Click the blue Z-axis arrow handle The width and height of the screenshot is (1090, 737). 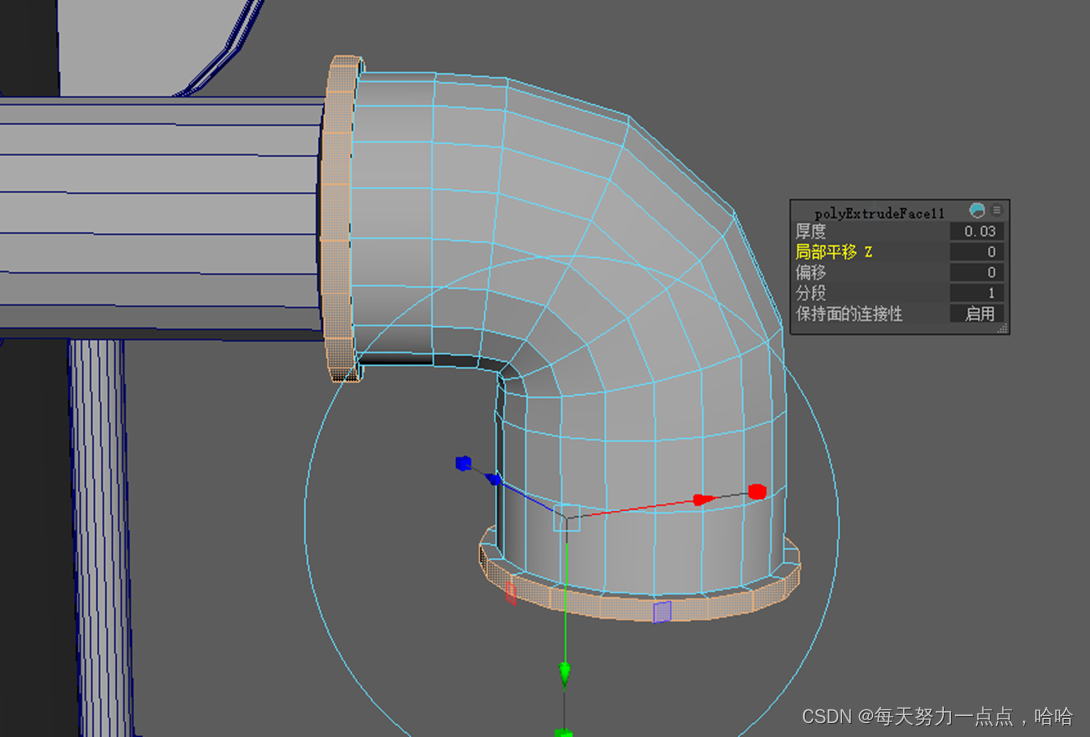(x=492, y=479)
